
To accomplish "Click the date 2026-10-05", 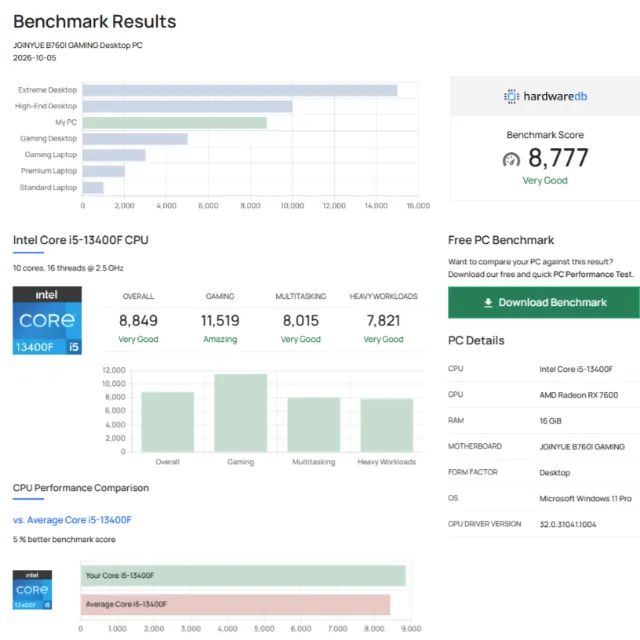I will [x=35, y=58].
